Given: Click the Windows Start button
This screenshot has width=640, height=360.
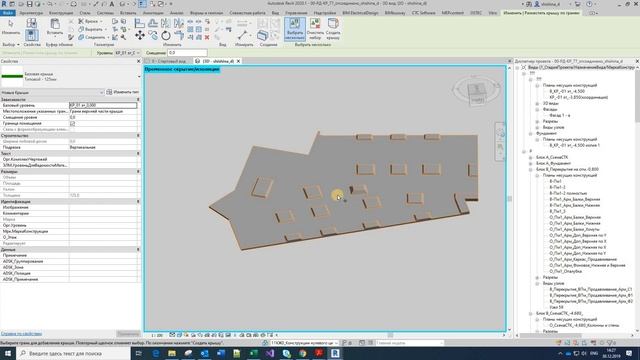Looking at the screenshot, I should tap(8, 353).
